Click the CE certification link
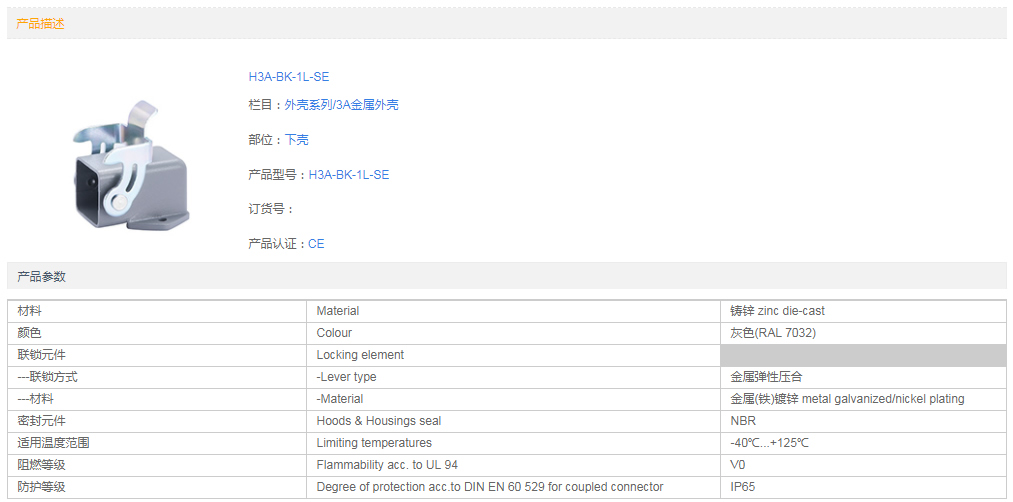 pyautogui.click(x=316, y=244)
